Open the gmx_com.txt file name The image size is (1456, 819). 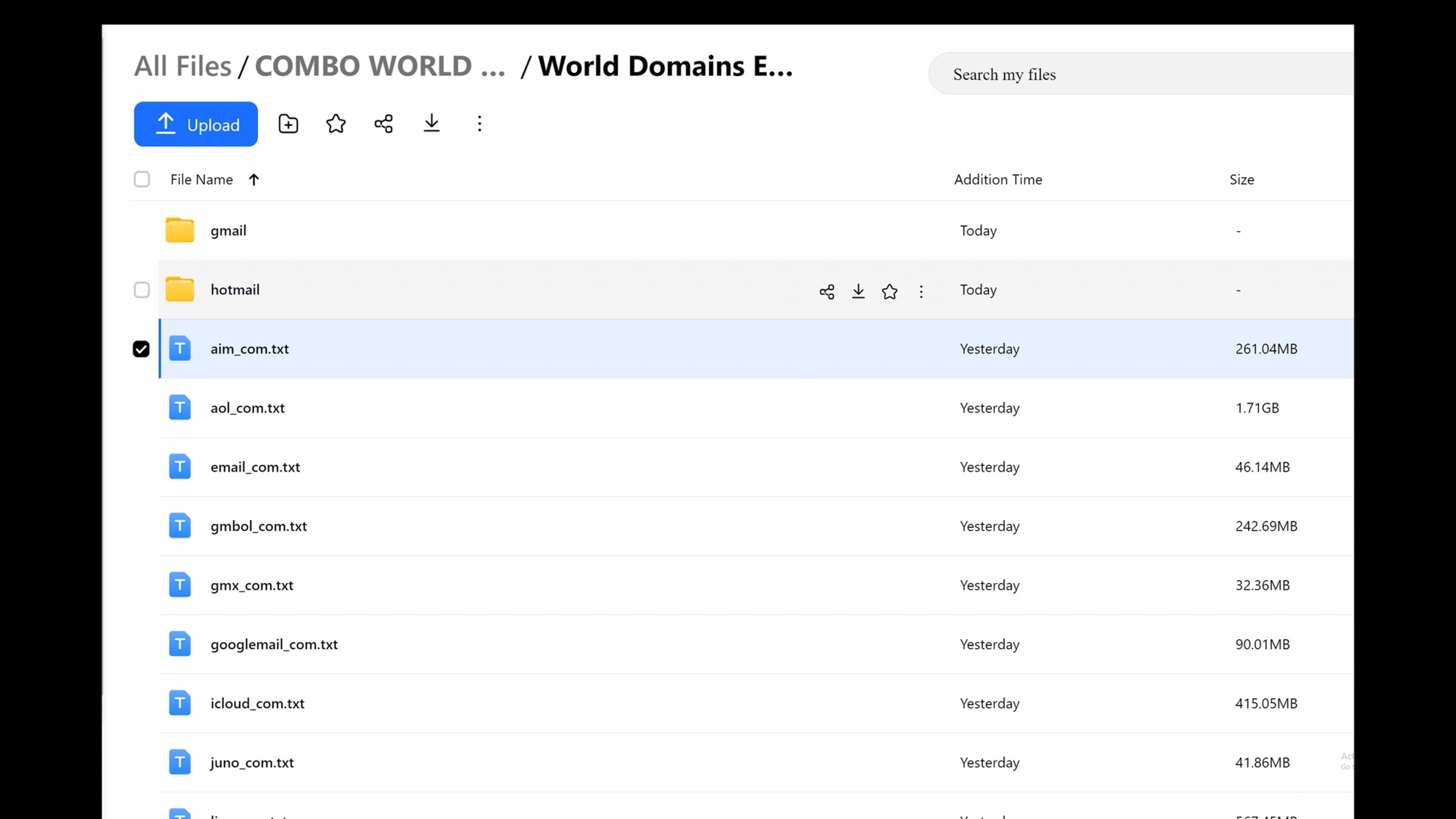pos(252,585)
